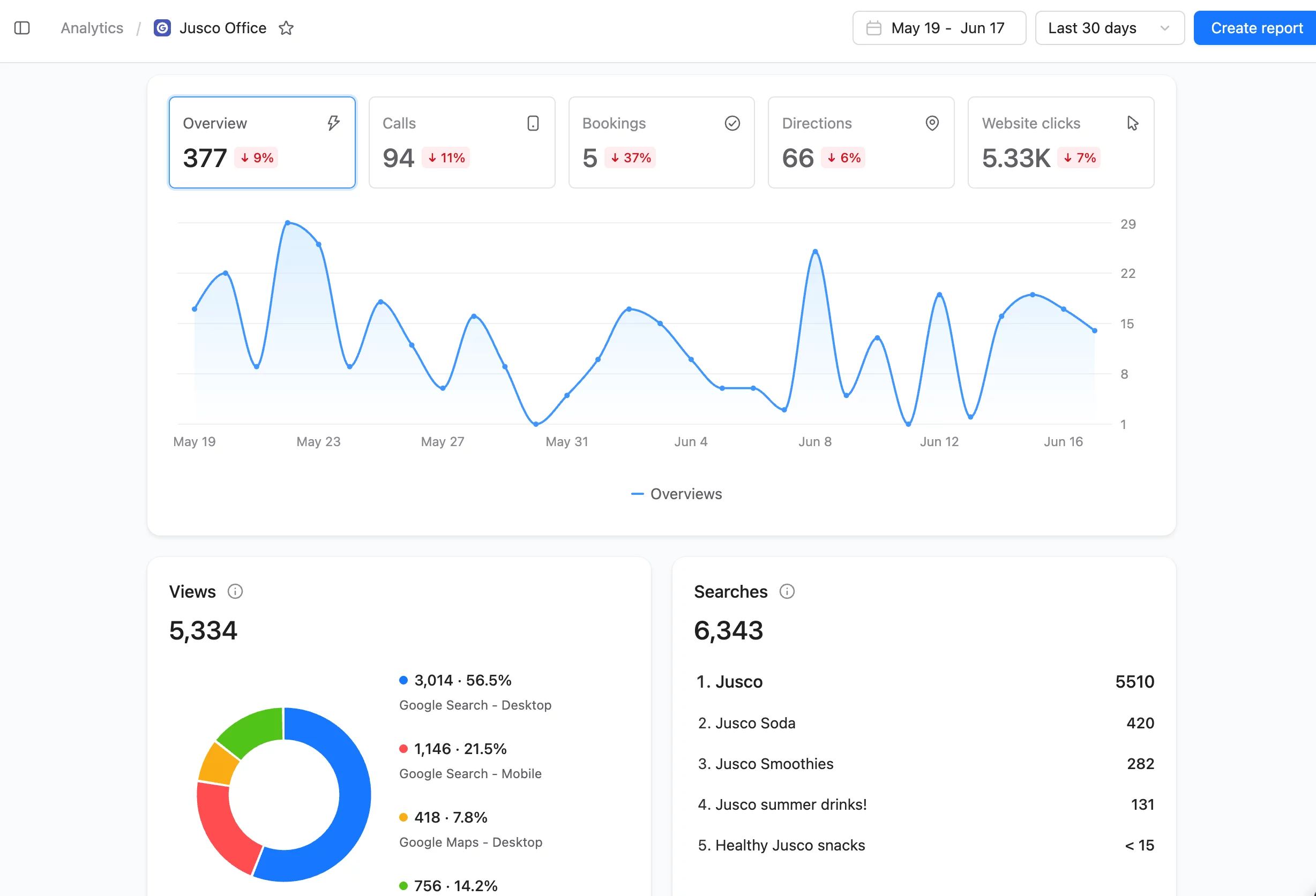Viewport: 1316px width, 896px height.
Task: Click the Create report button
Action: (x=1255, y=28)
